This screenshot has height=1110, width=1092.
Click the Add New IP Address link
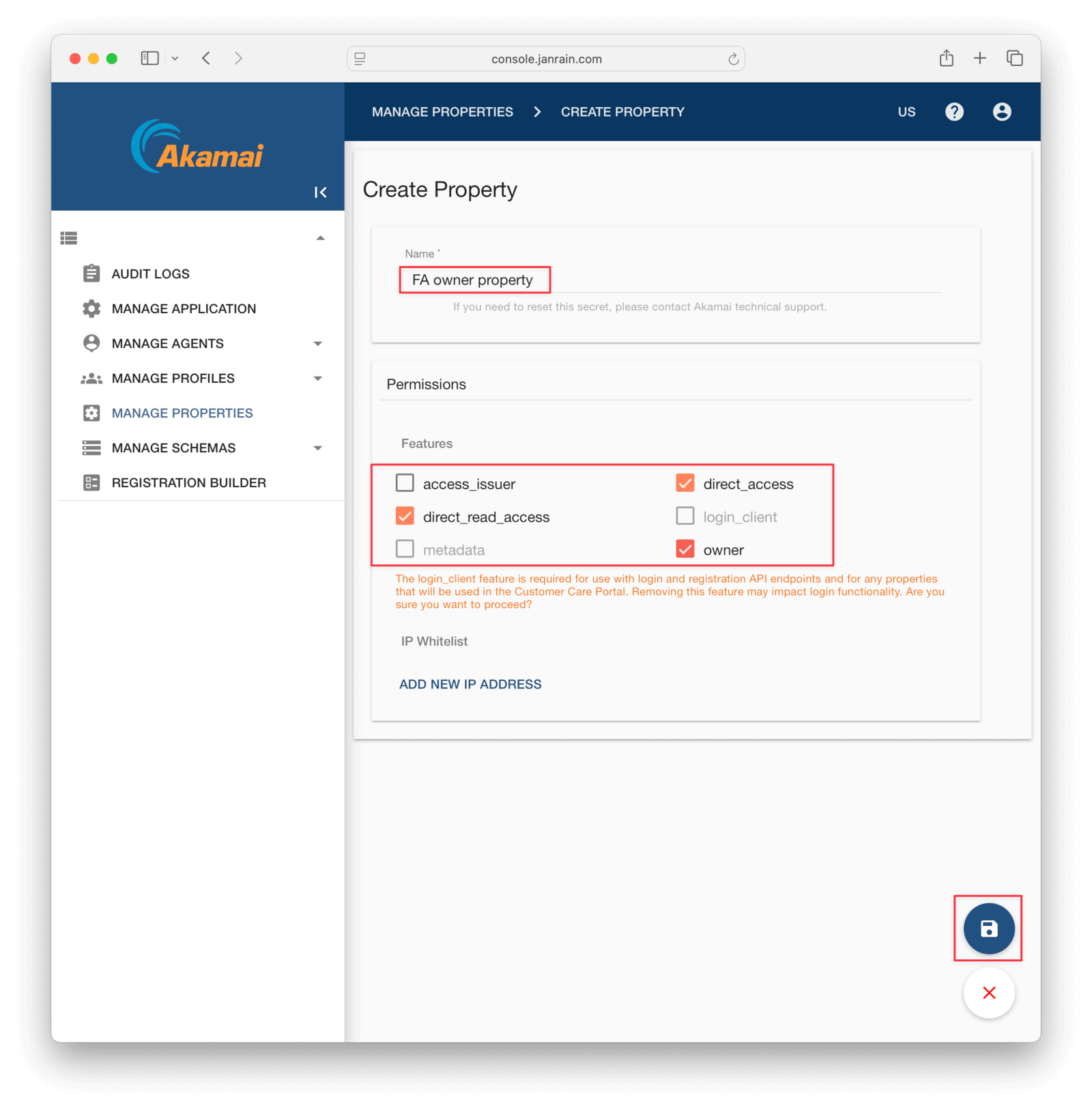470,684
